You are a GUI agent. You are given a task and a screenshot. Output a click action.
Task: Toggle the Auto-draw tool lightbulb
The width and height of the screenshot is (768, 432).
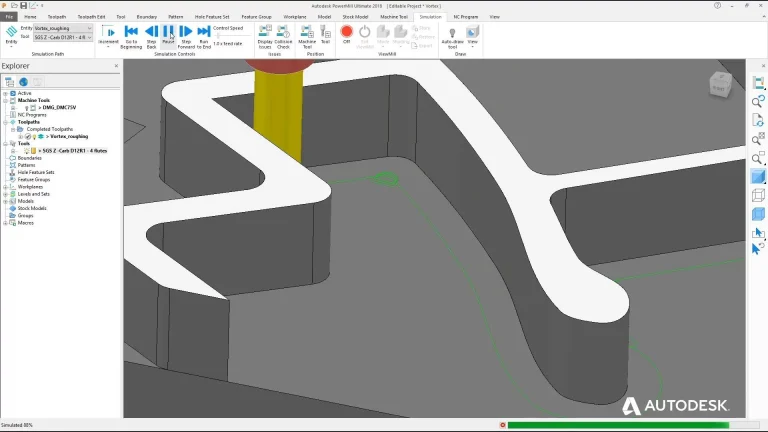point(452,37)
